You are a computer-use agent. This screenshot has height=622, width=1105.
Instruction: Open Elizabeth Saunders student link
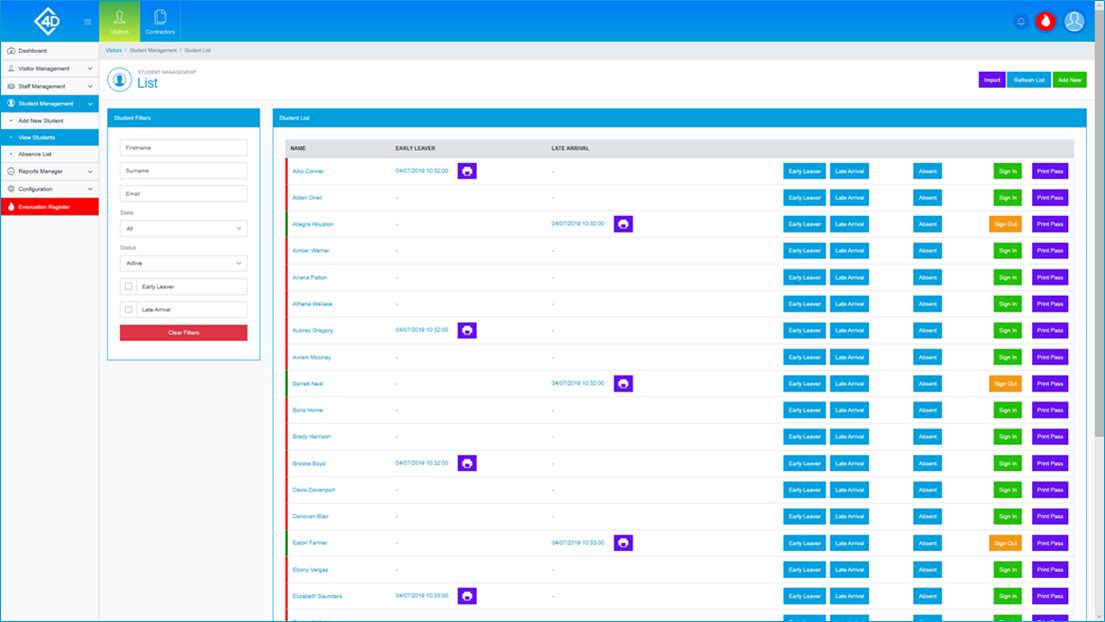tap(317, 596)
